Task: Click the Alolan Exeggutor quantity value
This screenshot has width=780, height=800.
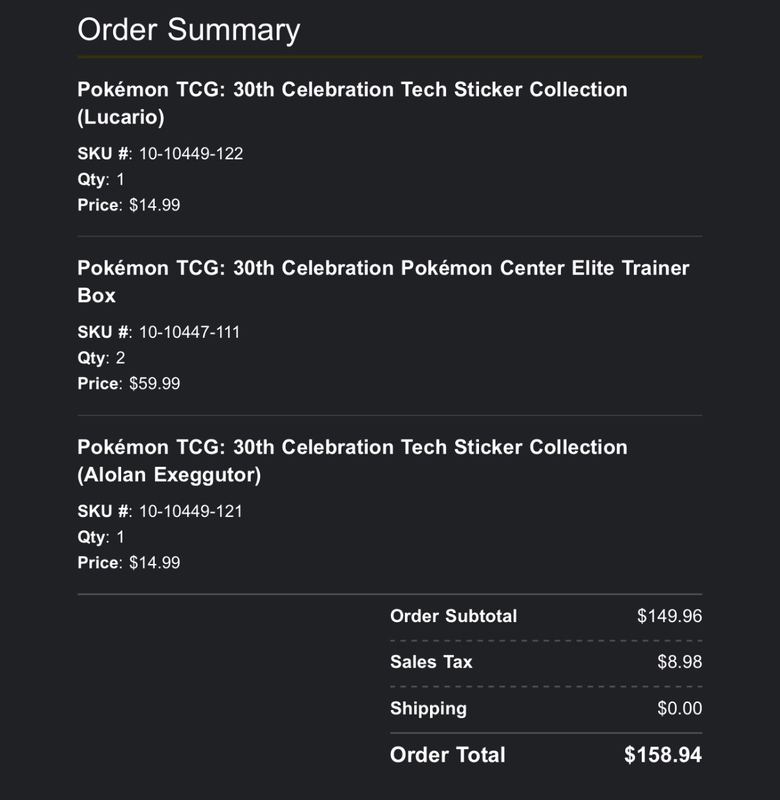Action: point(120,537)
